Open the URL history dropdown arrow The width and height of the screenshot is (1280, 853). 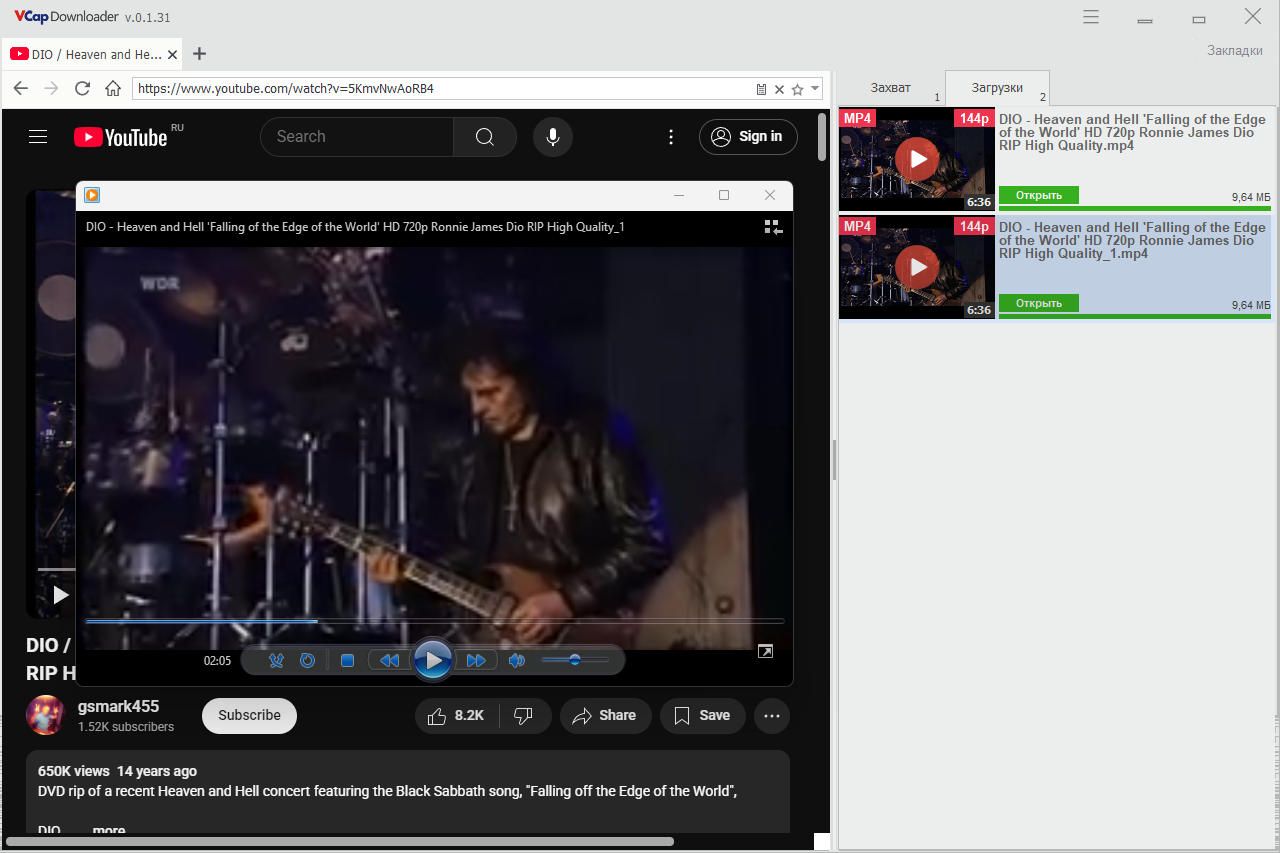816,88
